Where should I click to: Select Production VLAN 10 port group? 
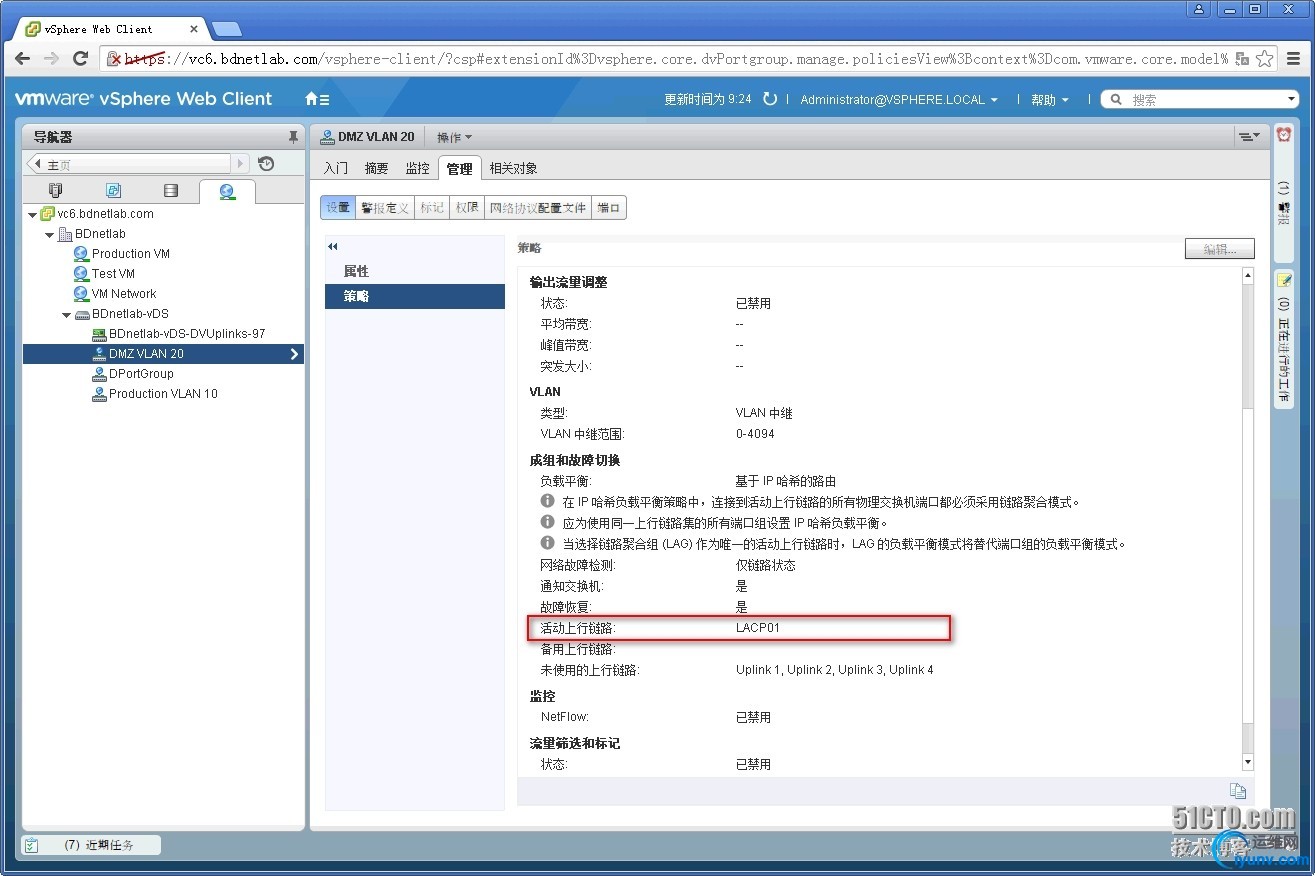click(x=163, y=394)
